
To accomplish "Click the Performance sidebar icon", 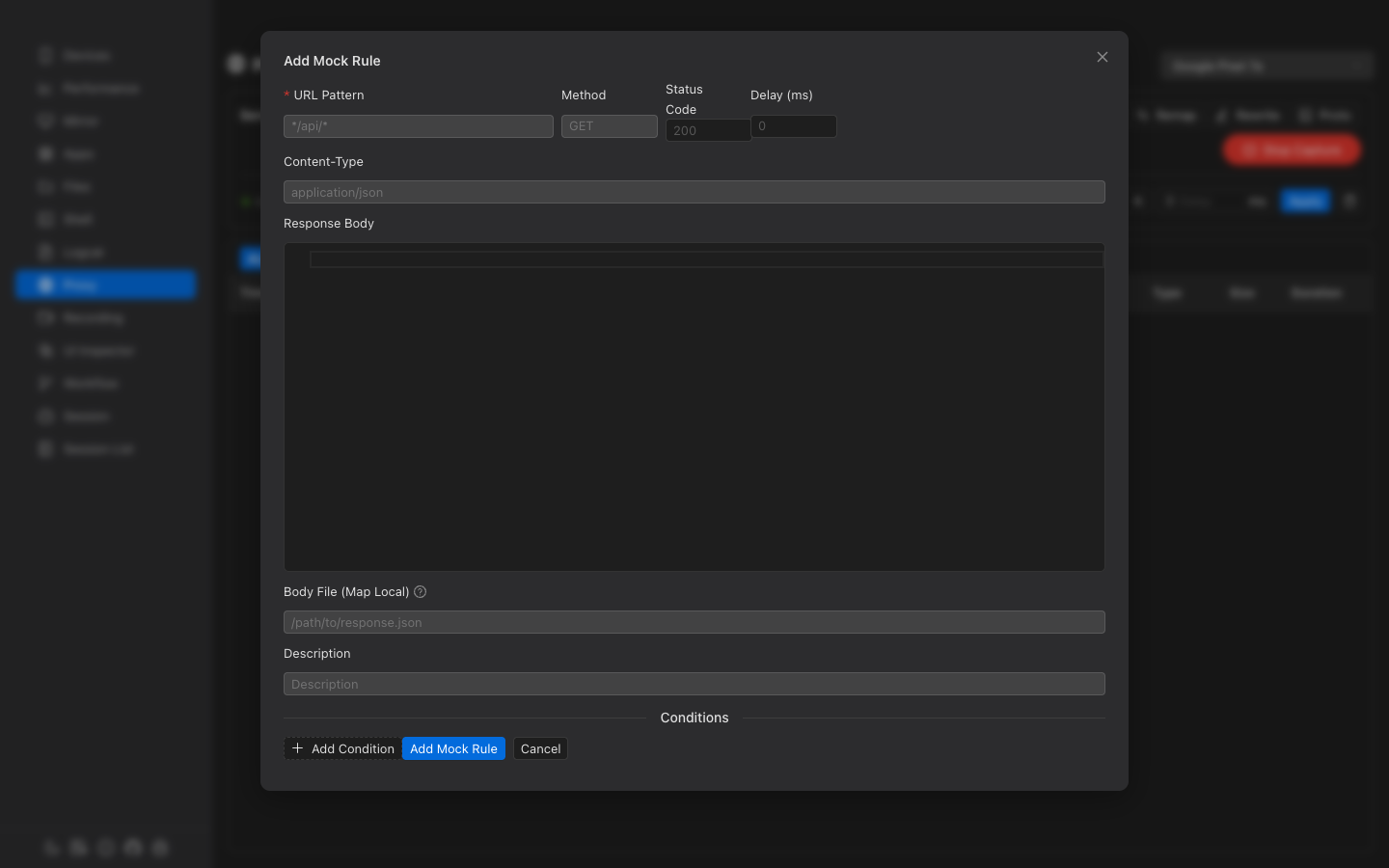I will click(x=45, y=88).
